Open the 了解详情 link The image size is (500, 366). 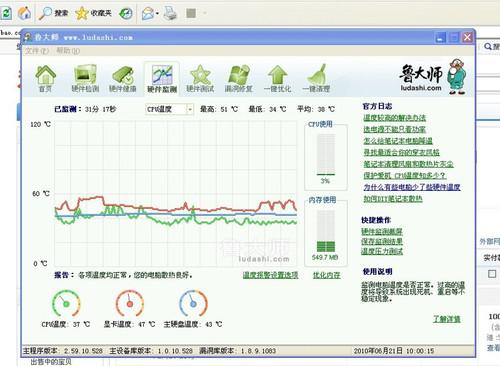click(x=447, y=319)
